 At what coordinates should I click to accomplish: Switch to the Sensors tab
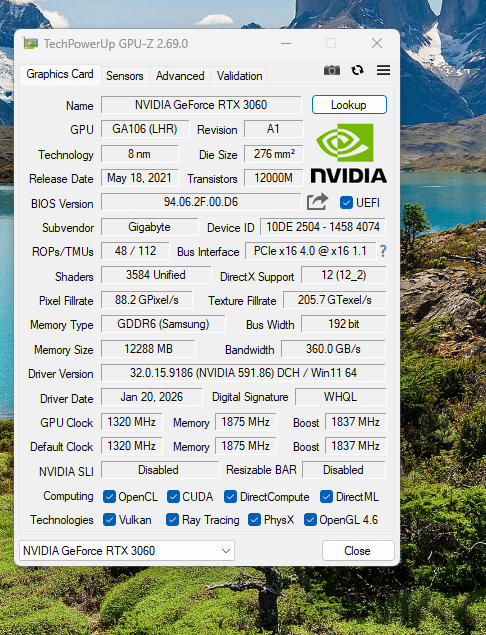(125, 76)
